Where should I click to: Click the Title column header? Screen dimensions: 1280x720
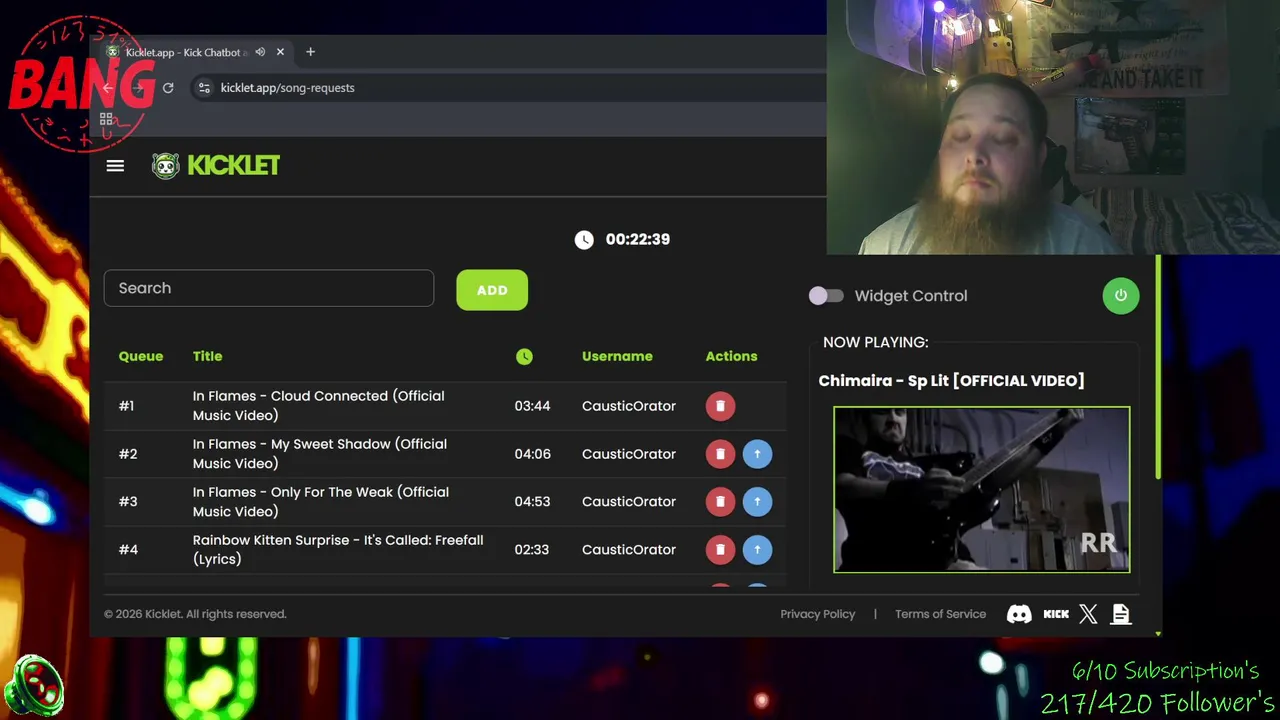point(208,356)
